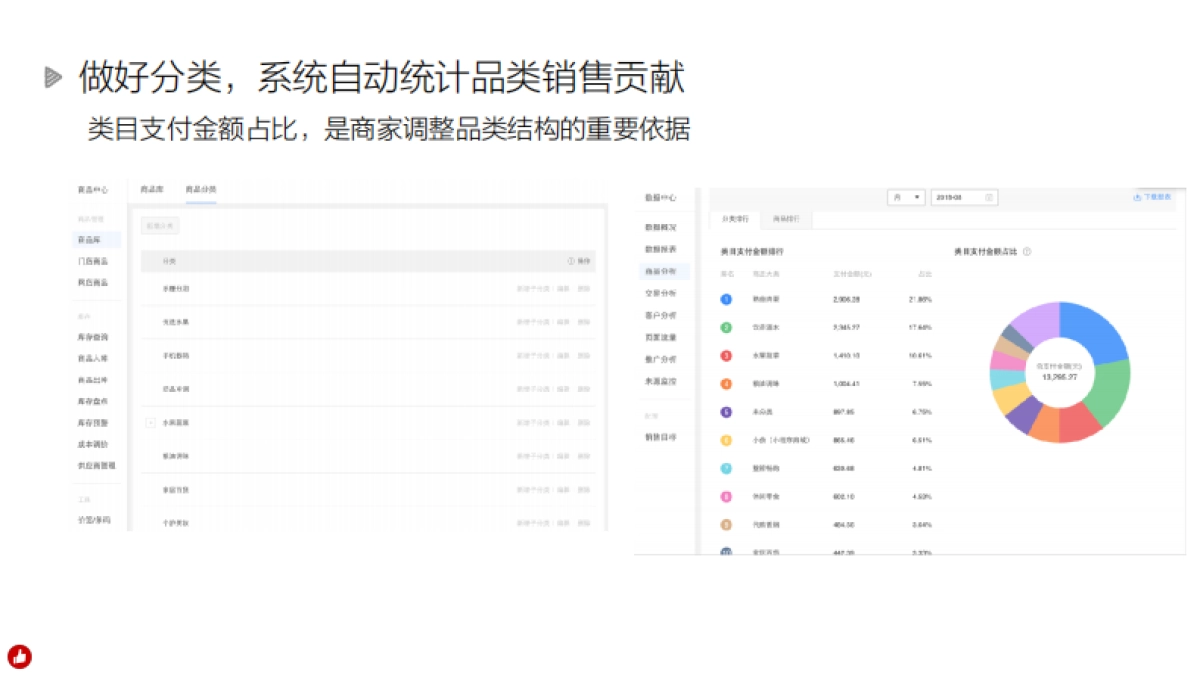The image size is (1200, 675).
Task: Click the blue rank 1 badge
Action: pyautogui.click(x=726, y=299)
